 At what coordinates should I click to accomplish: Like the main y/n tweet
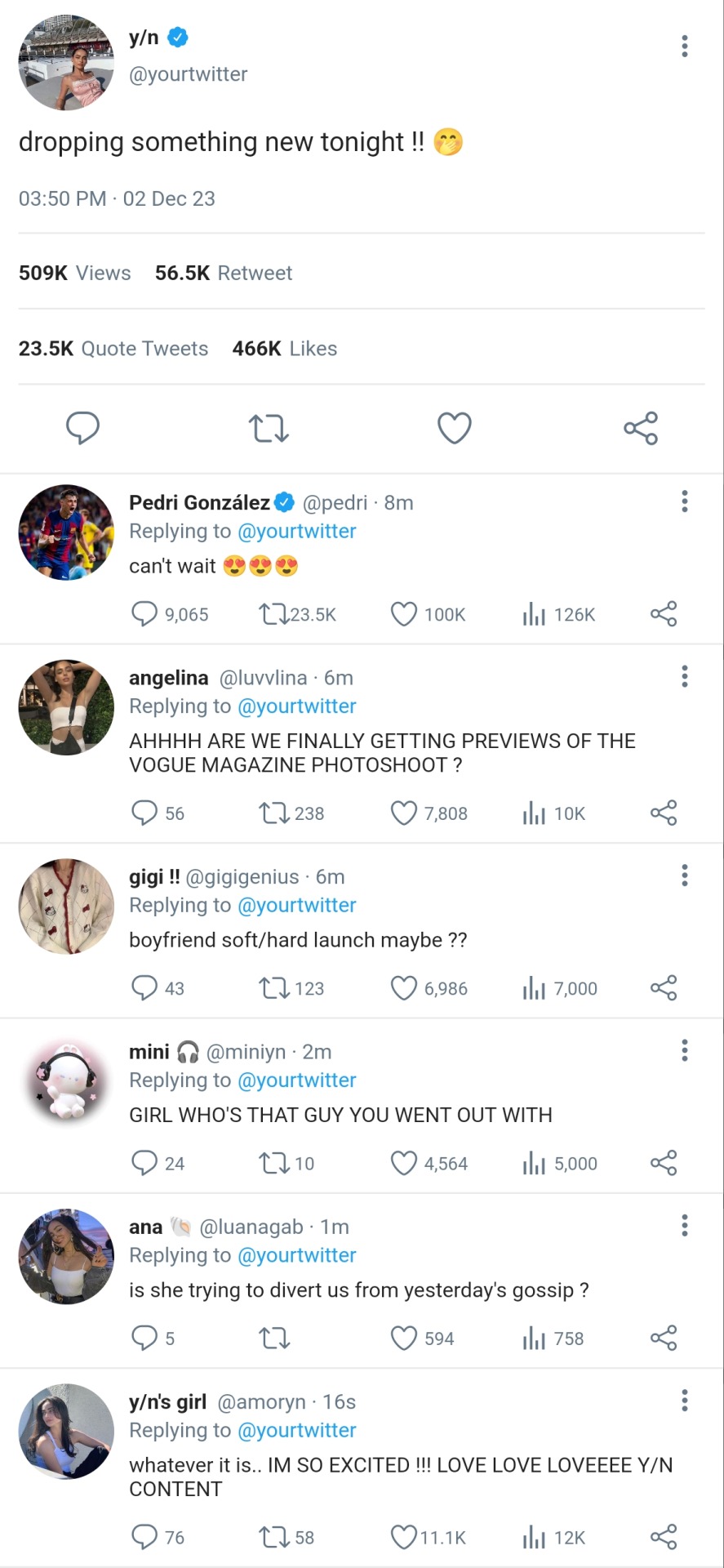[455, 428]
